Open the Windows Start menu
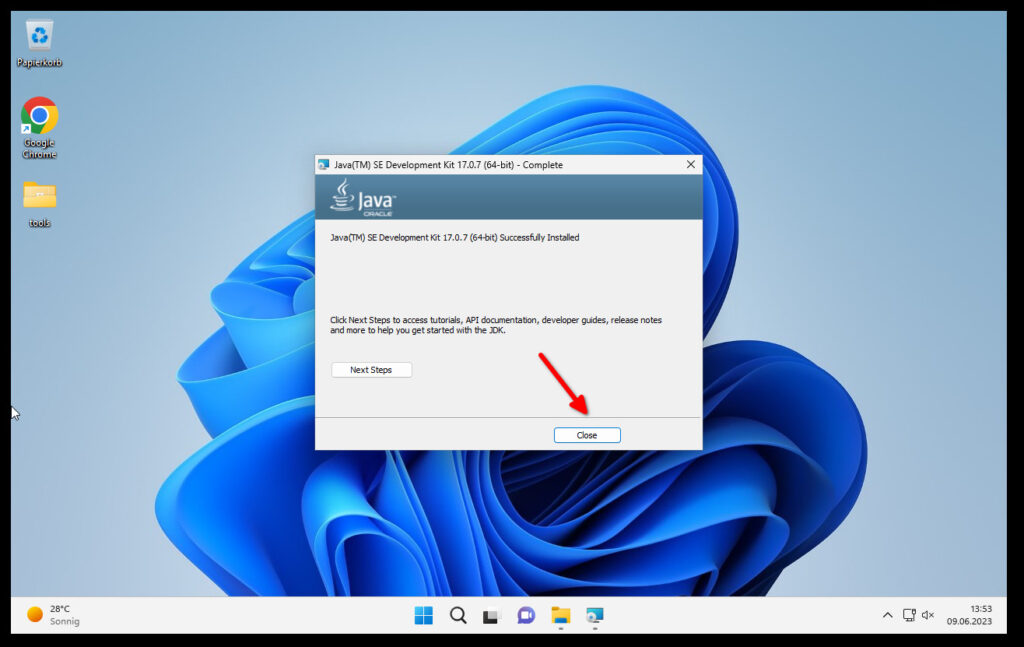Image resolution: width=1024 pixels, height=647 pixels. pyautogui.click(x=423, y=615)
